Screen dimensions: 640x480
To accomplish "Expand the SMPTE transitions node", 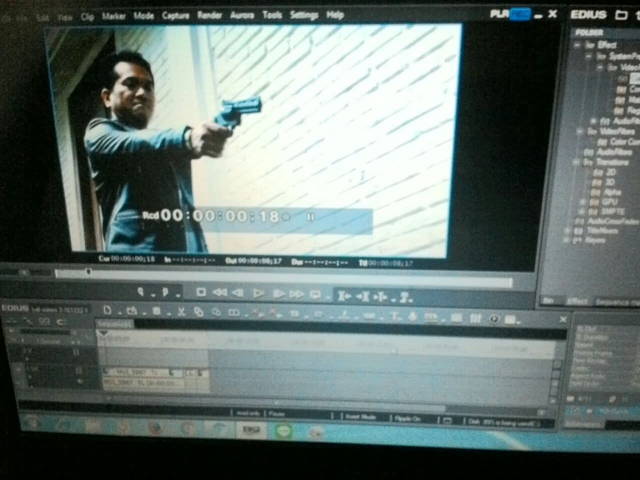I will pos(582,212).
